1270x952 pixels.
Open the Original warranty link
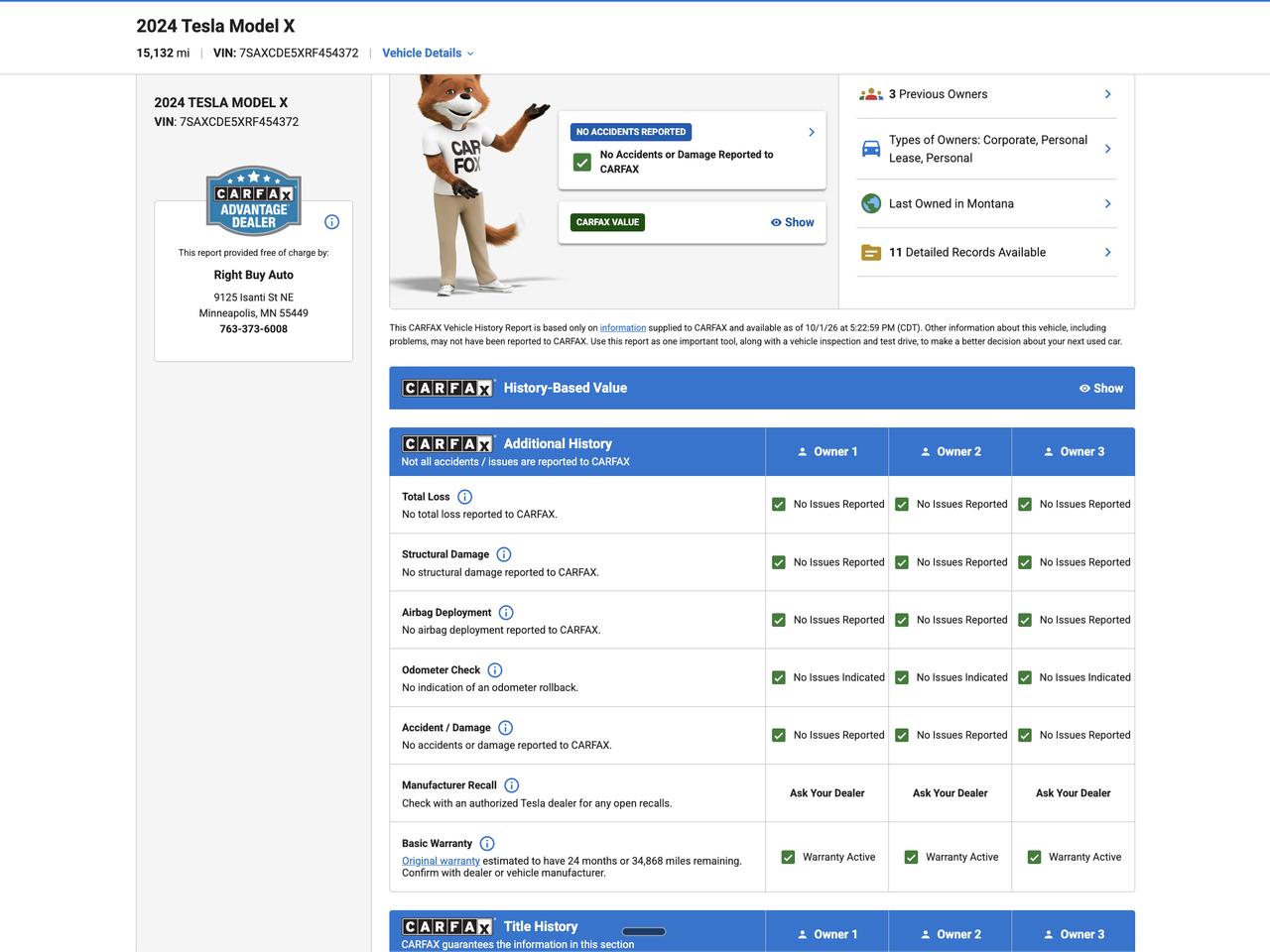[x=441, y=861]
